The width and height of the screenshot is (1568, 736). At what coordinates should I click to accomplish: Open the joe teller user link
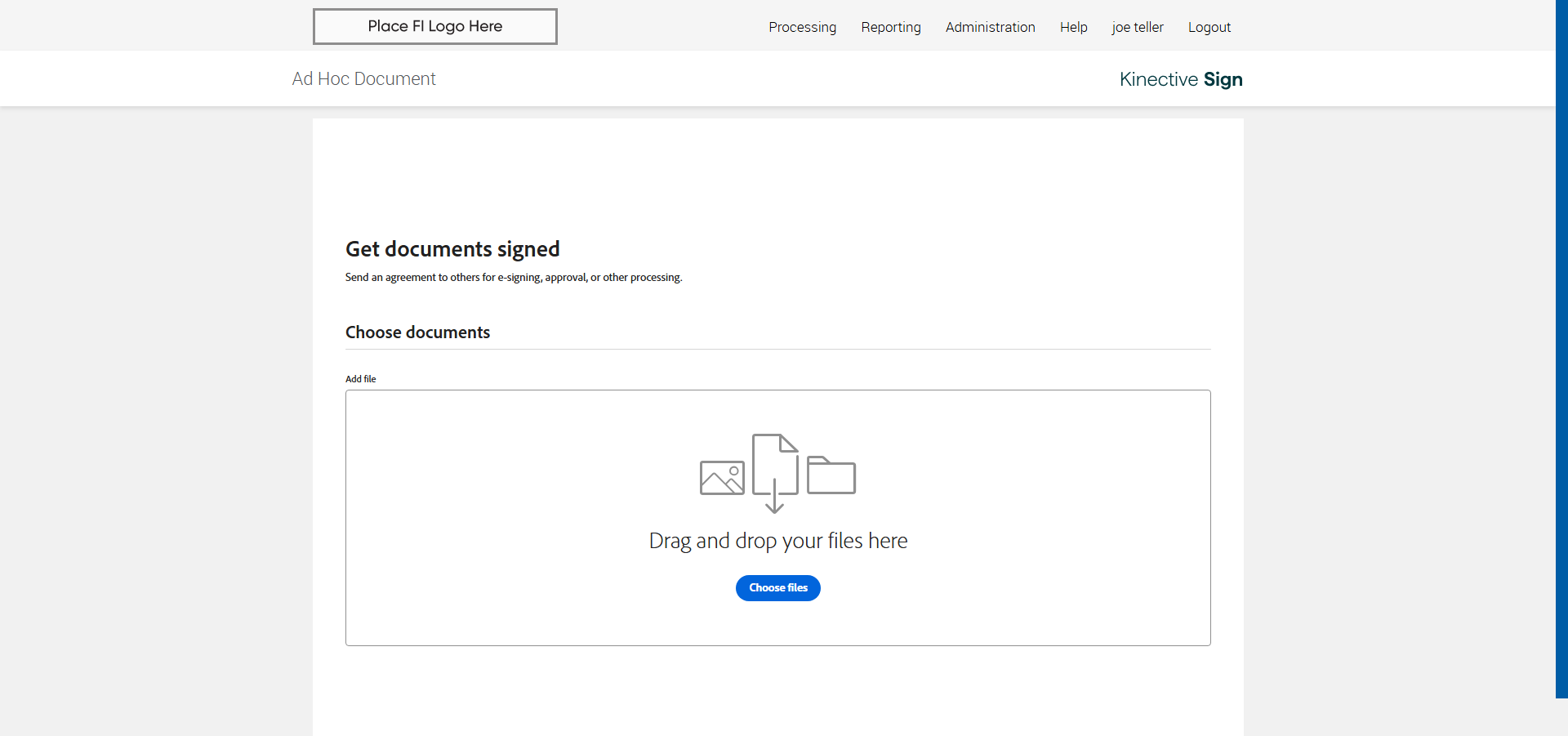[x=1137, y=27]
